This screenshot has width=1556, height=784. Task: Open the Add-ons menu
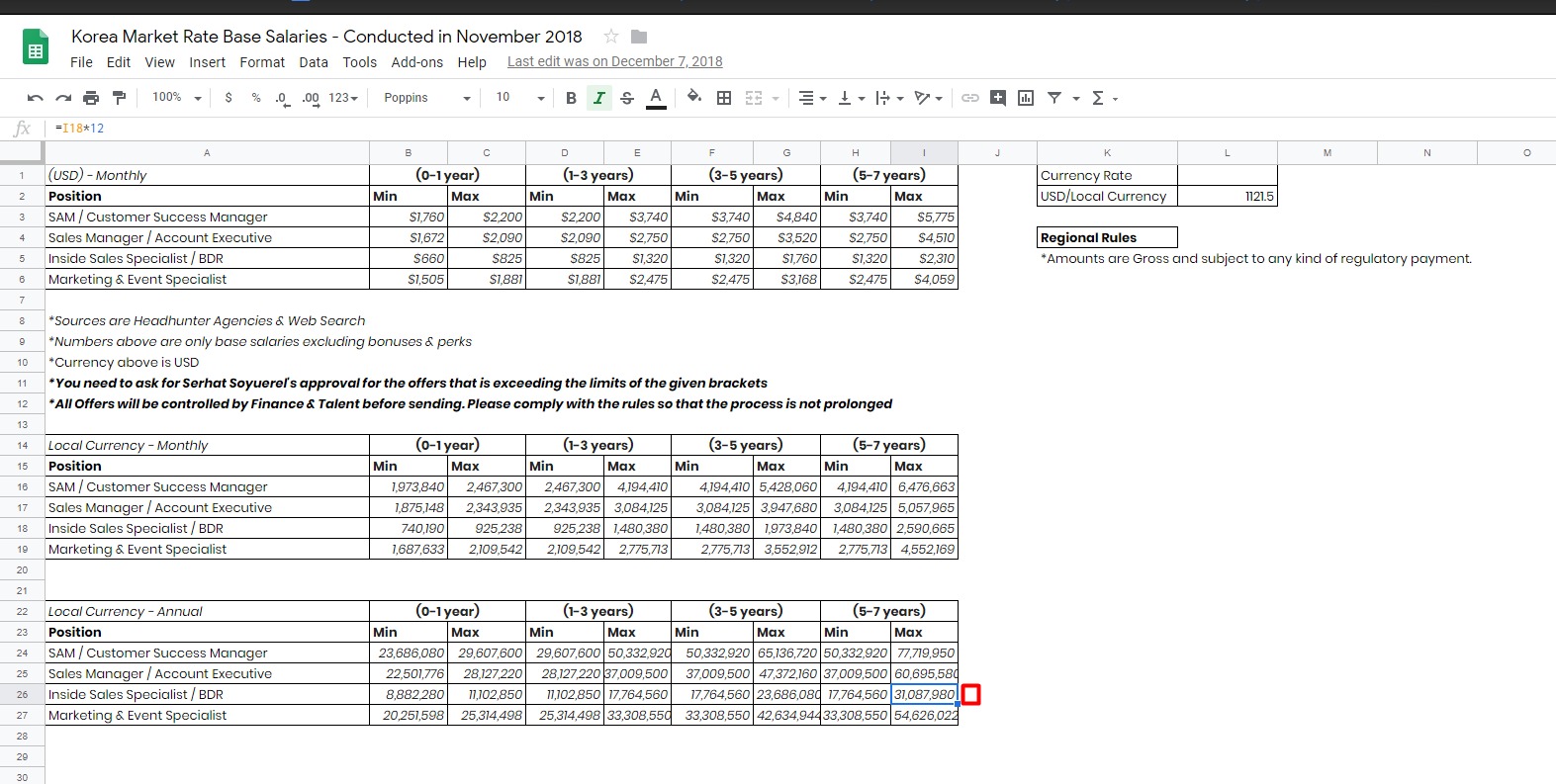point(416,62)
